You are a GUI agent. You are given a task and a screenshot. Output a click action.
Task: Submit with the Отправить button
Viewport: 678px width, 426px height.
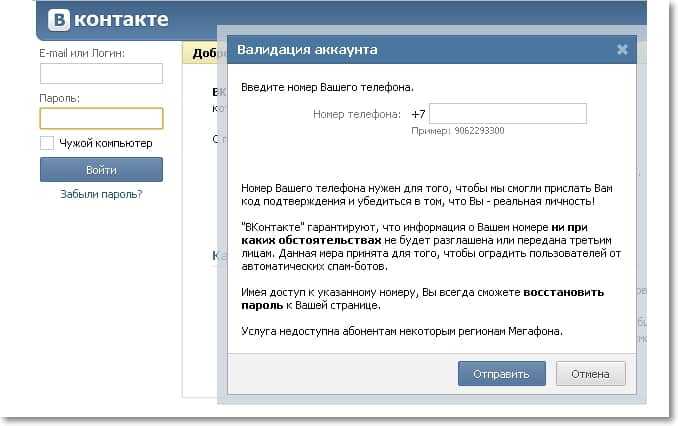pyautogui.click(x=502, y=374)
